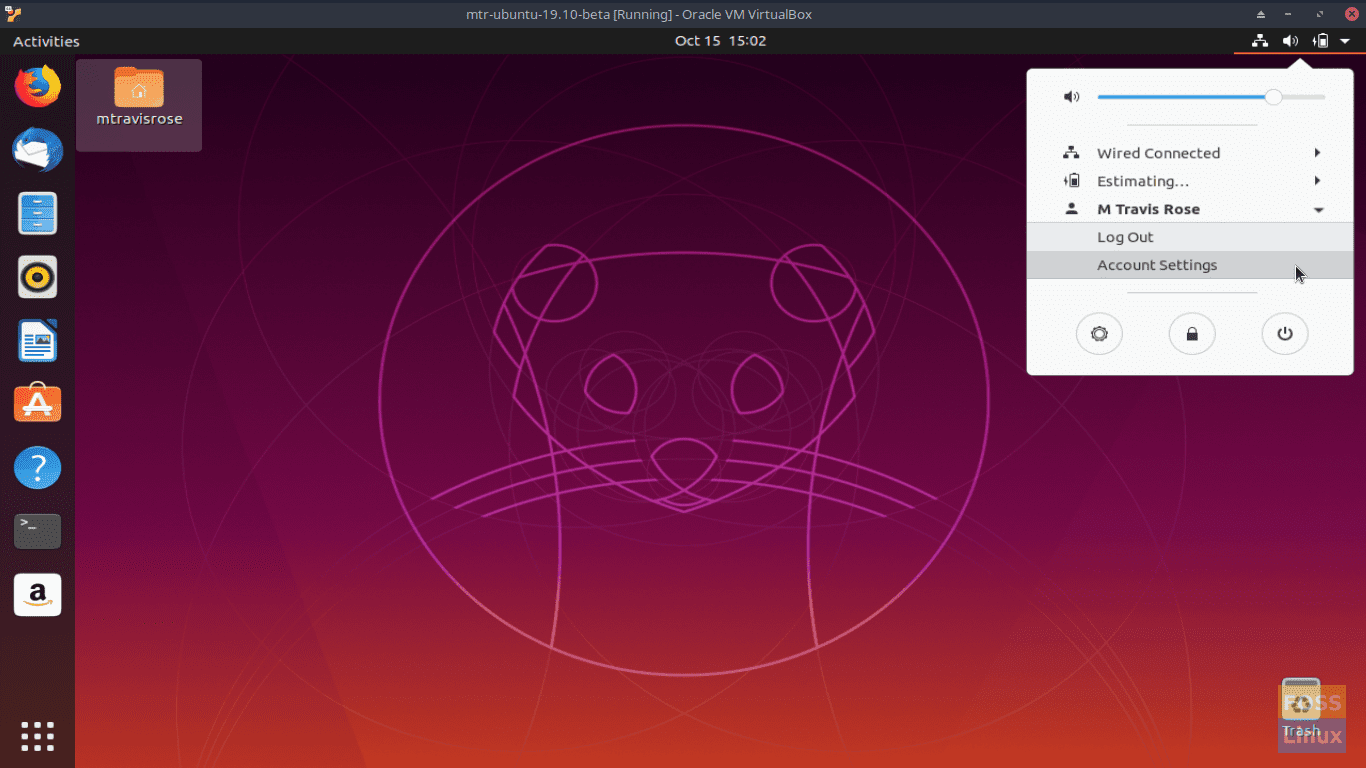Click the network icon in top bar

coord(1260,41)
